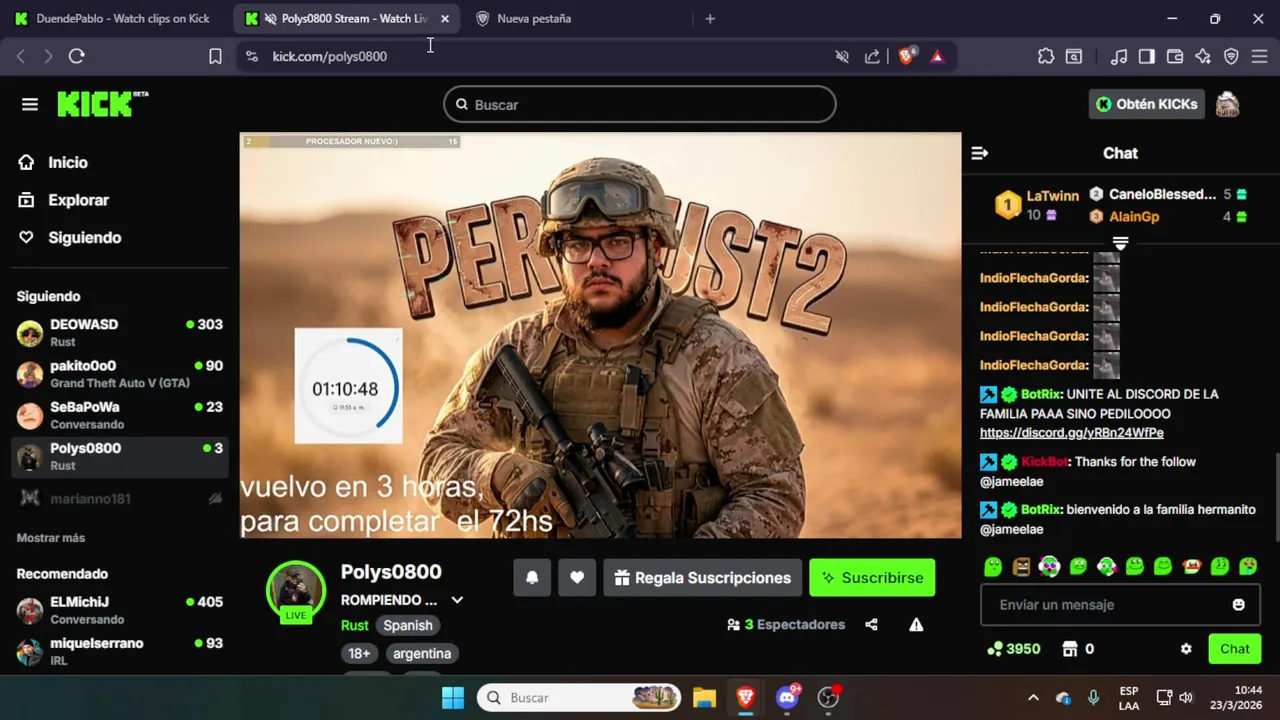1280x720 pixels.
Task: Open offline marianno181 channel
Action: 120,498
